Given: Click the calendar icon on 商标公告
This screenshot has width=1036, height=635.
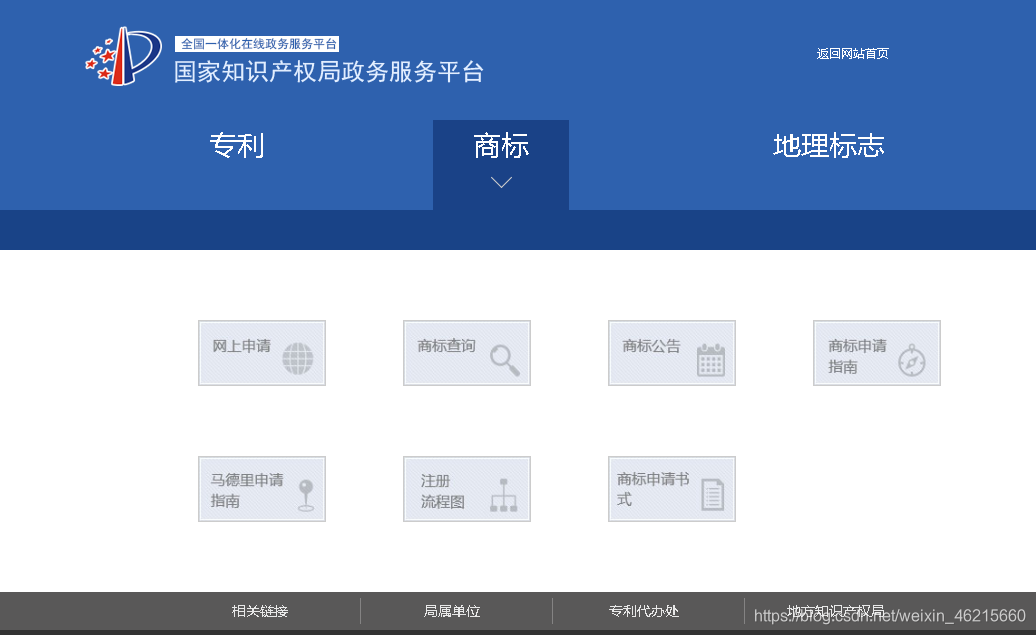Looking at the screenshot, I should click(x=711, y=360).
